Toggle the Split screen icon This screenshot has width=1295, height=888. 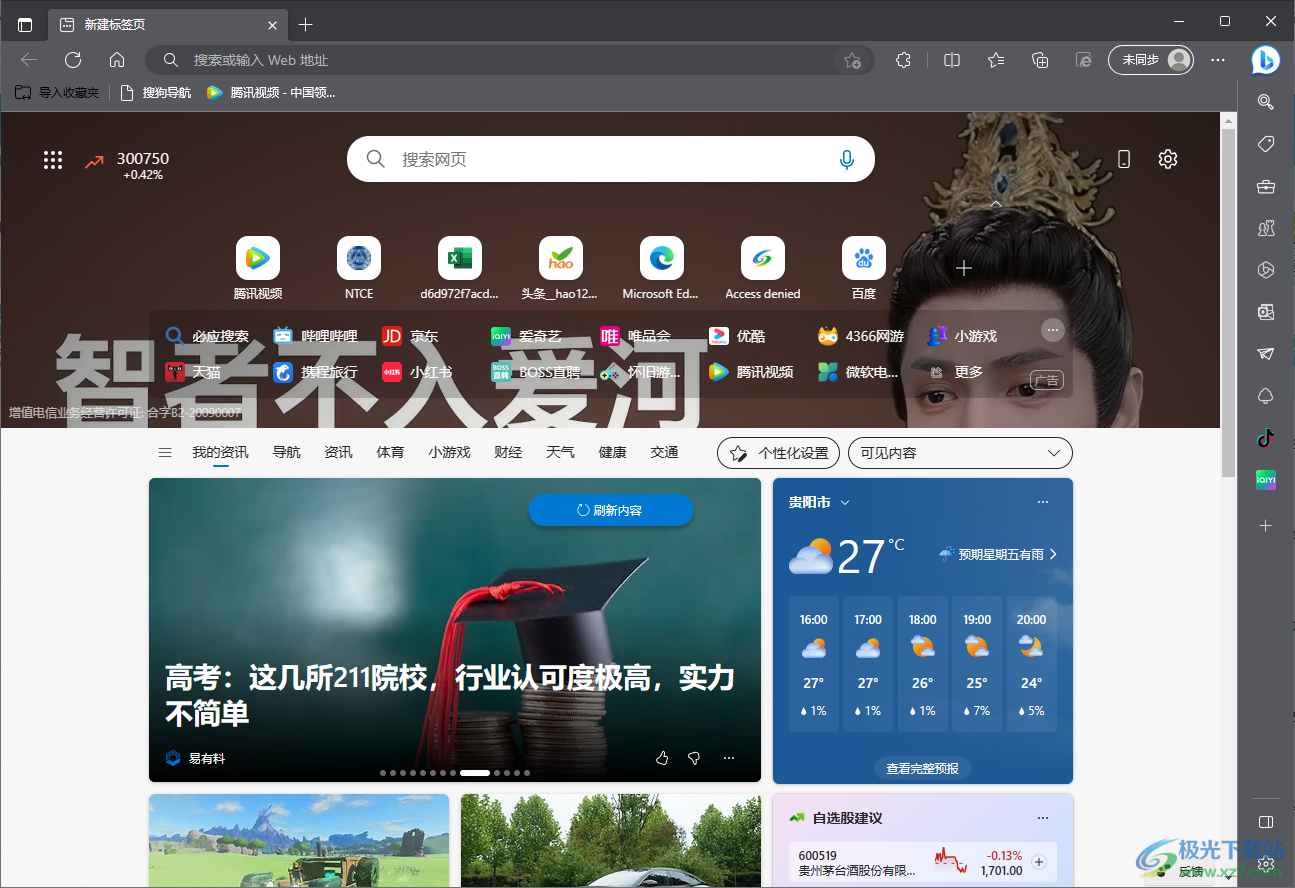click(952, 60)
